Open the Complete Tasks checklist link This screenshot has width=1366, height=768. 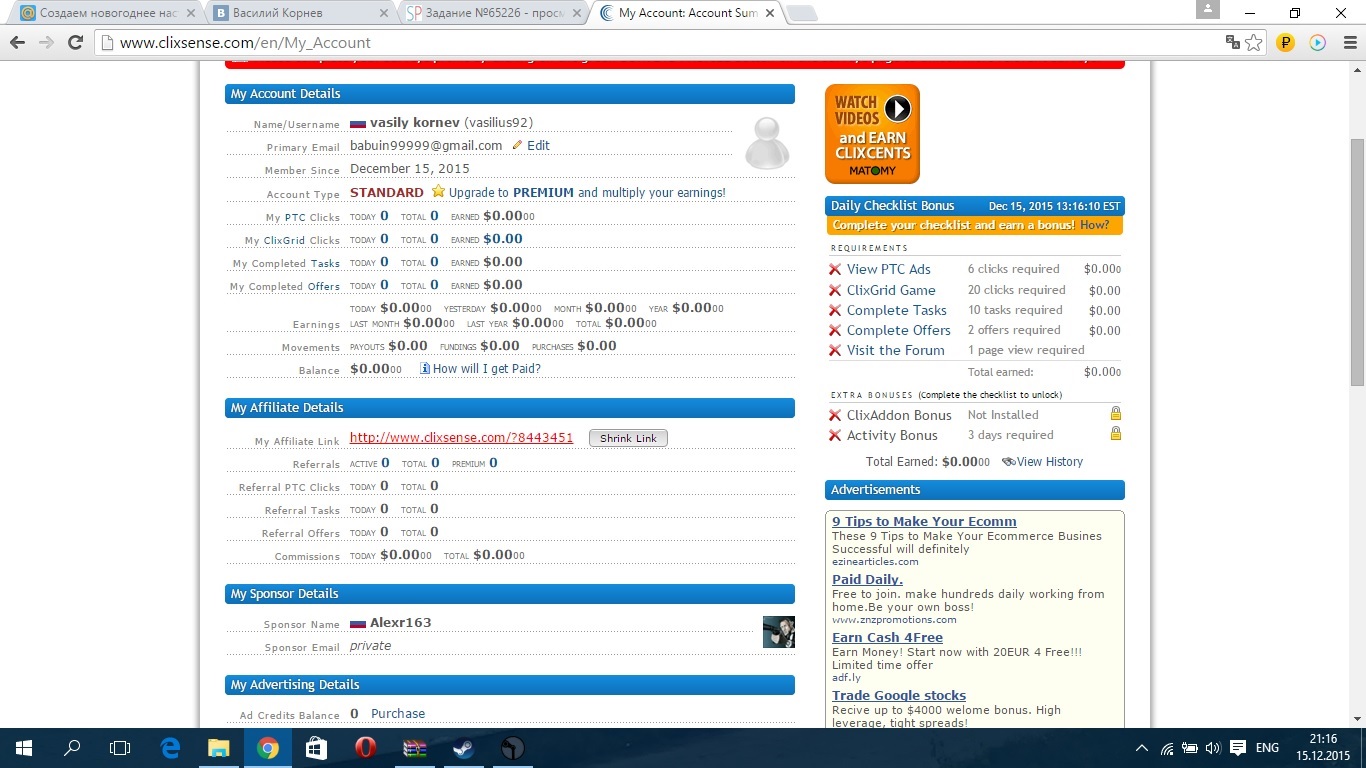(897, 310)
